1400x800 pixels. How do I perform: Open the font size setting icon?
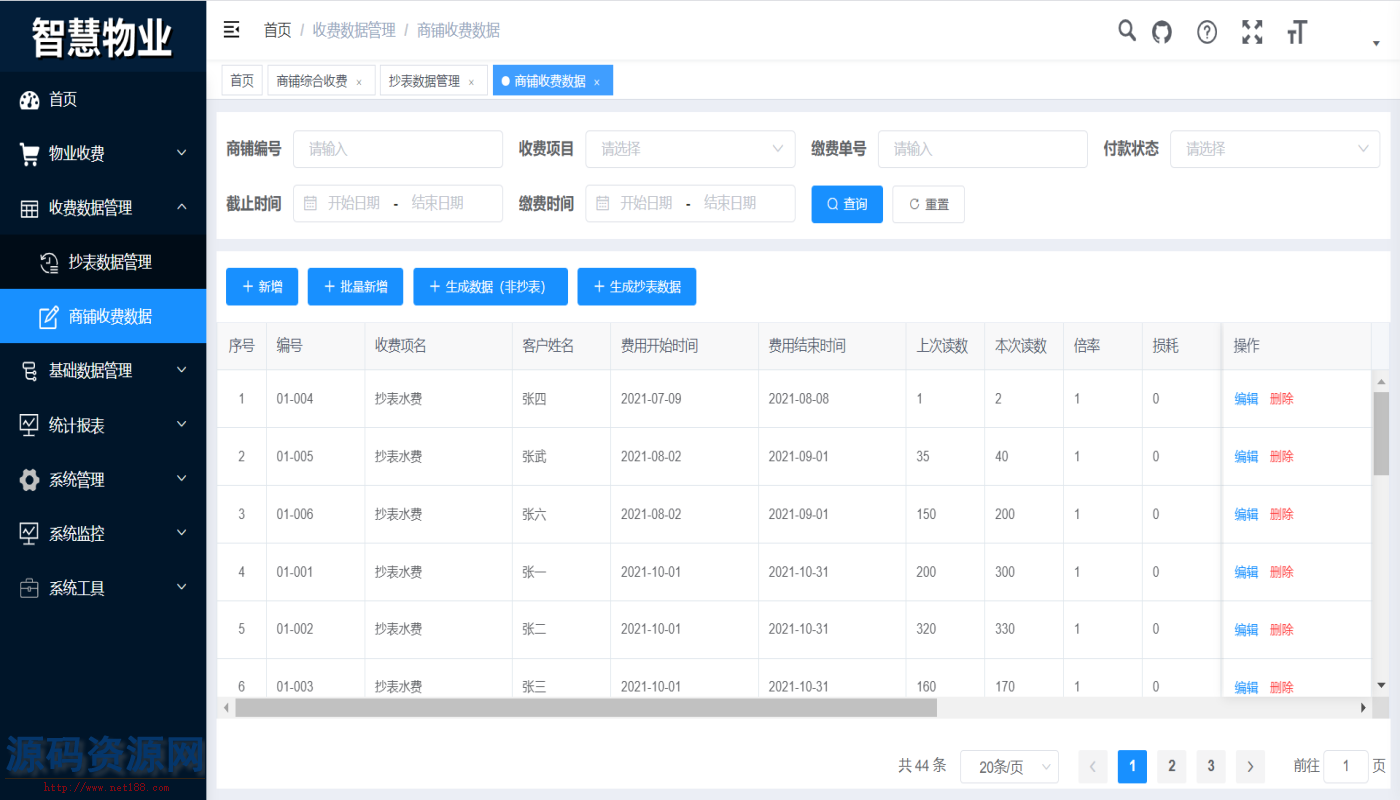click(x=1297, y=32)
